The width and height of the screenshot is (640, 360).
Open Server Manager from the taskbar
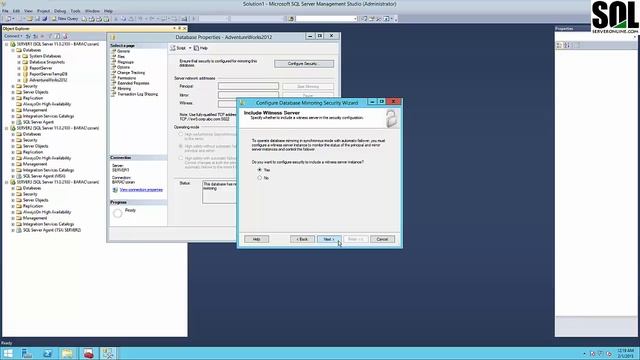pyautogui.click(x=27, y=353)
